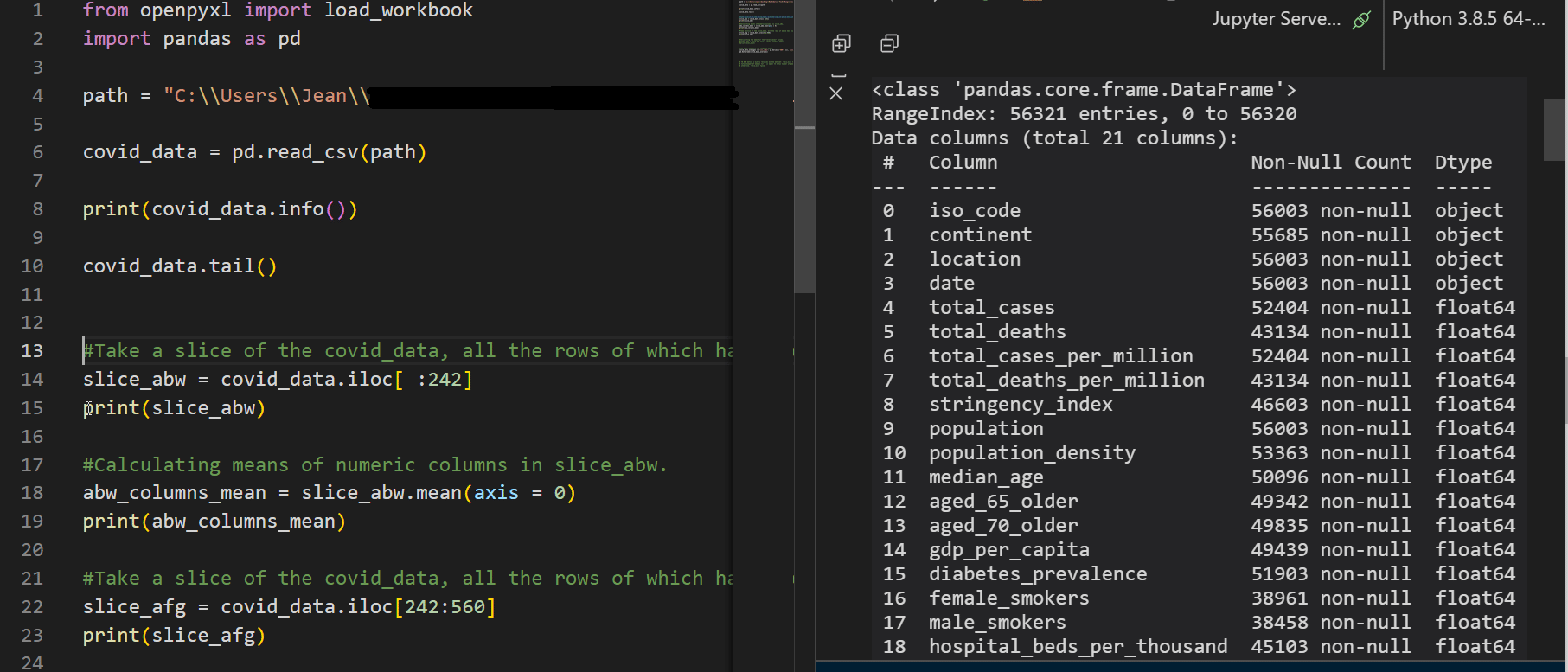
Task: Collapse cell input using the dash icon
Action: (838, 74)
